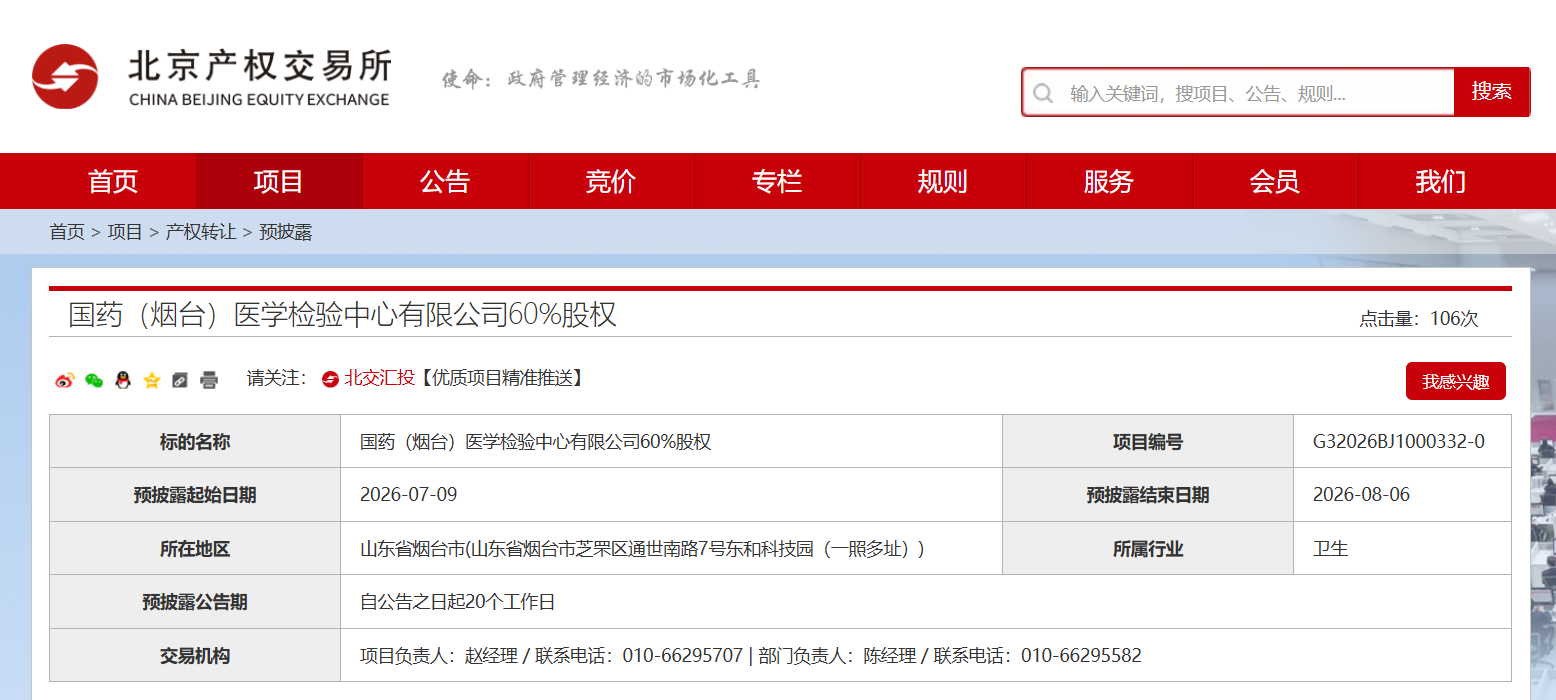The width and height of the screenshot is (1556, 700).
Task: Go to 项目 in the breadcrumb
Action: point(125,232)
